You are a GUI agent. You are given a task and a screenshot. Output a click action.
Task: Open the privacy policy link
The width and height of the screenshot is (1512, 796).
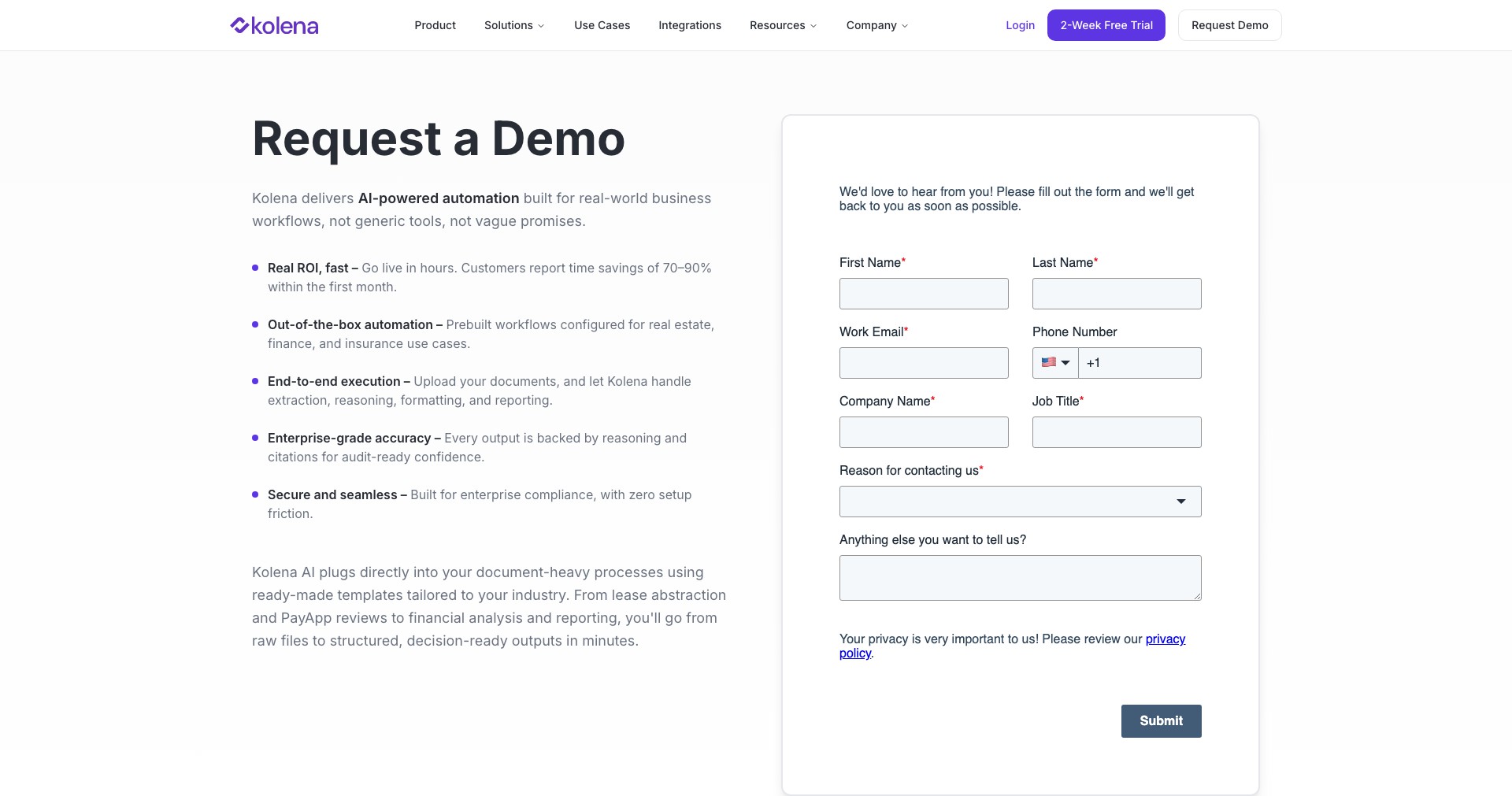click(x=1165, y=639)
